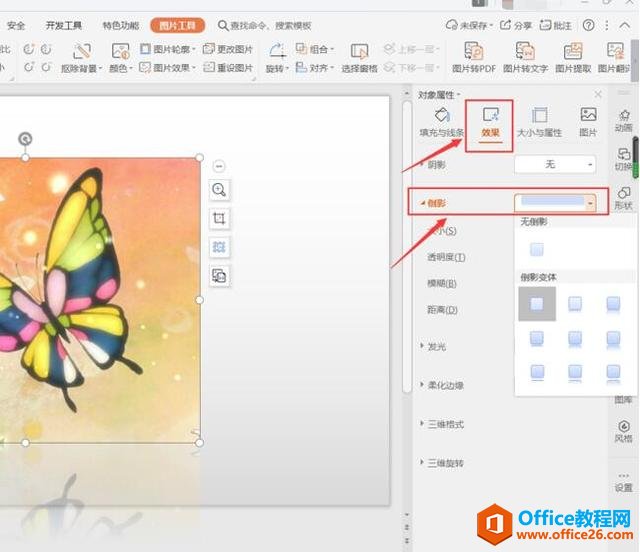Click the three-dot more options icon in the title bar
The width and height of the screenshot is (640, 552).
tap(607, 25)
